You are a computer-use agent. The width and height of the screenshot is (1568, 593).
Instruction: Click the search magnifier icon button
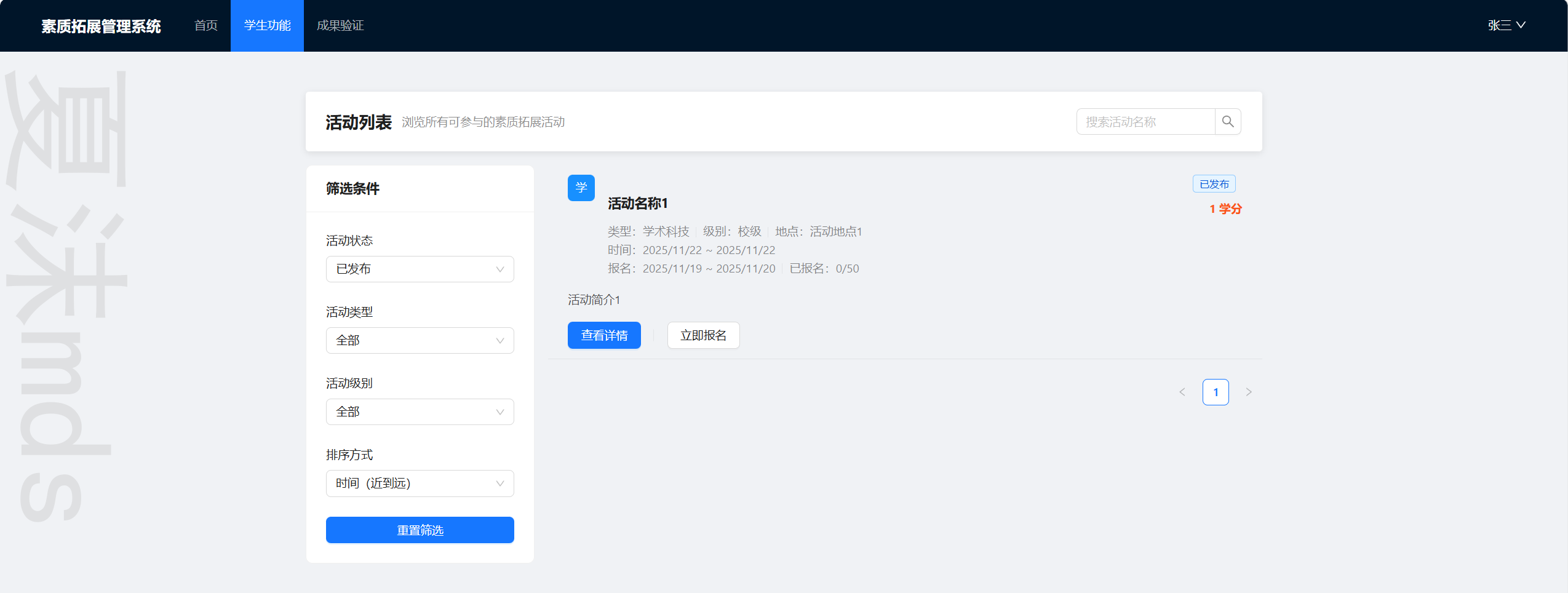[1227, 122]
